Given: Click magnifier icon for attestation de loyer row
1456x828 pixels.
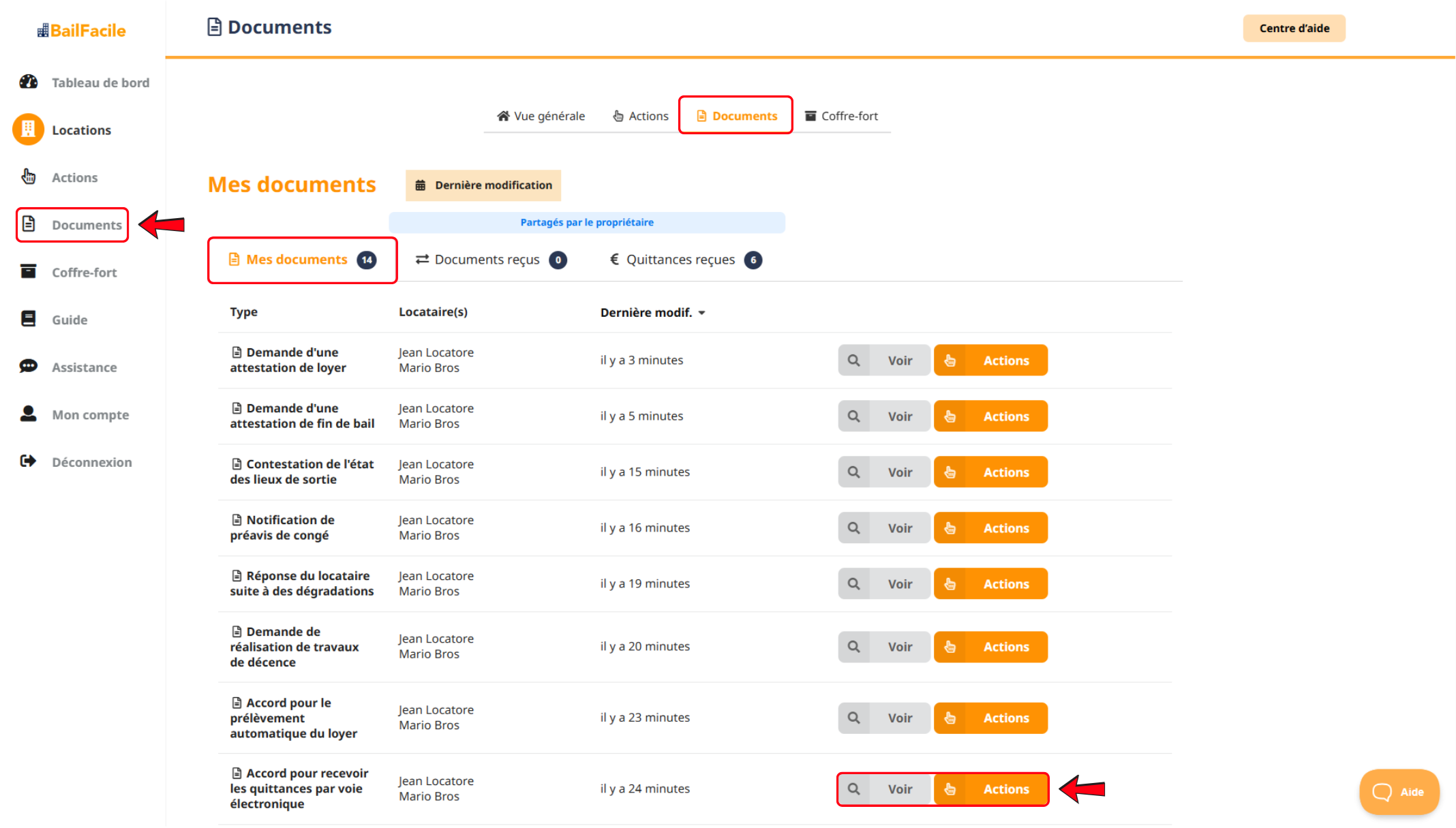Looking at the screenshot, I should tap(853, 361).
